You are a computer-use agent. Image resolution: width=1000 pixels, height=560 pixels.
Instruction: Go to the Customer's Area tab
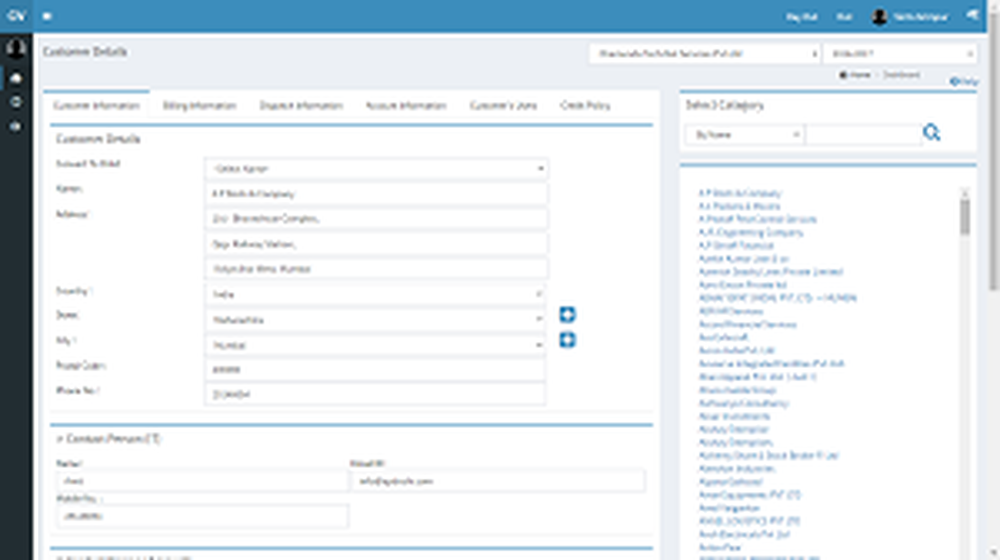(503, 105)
